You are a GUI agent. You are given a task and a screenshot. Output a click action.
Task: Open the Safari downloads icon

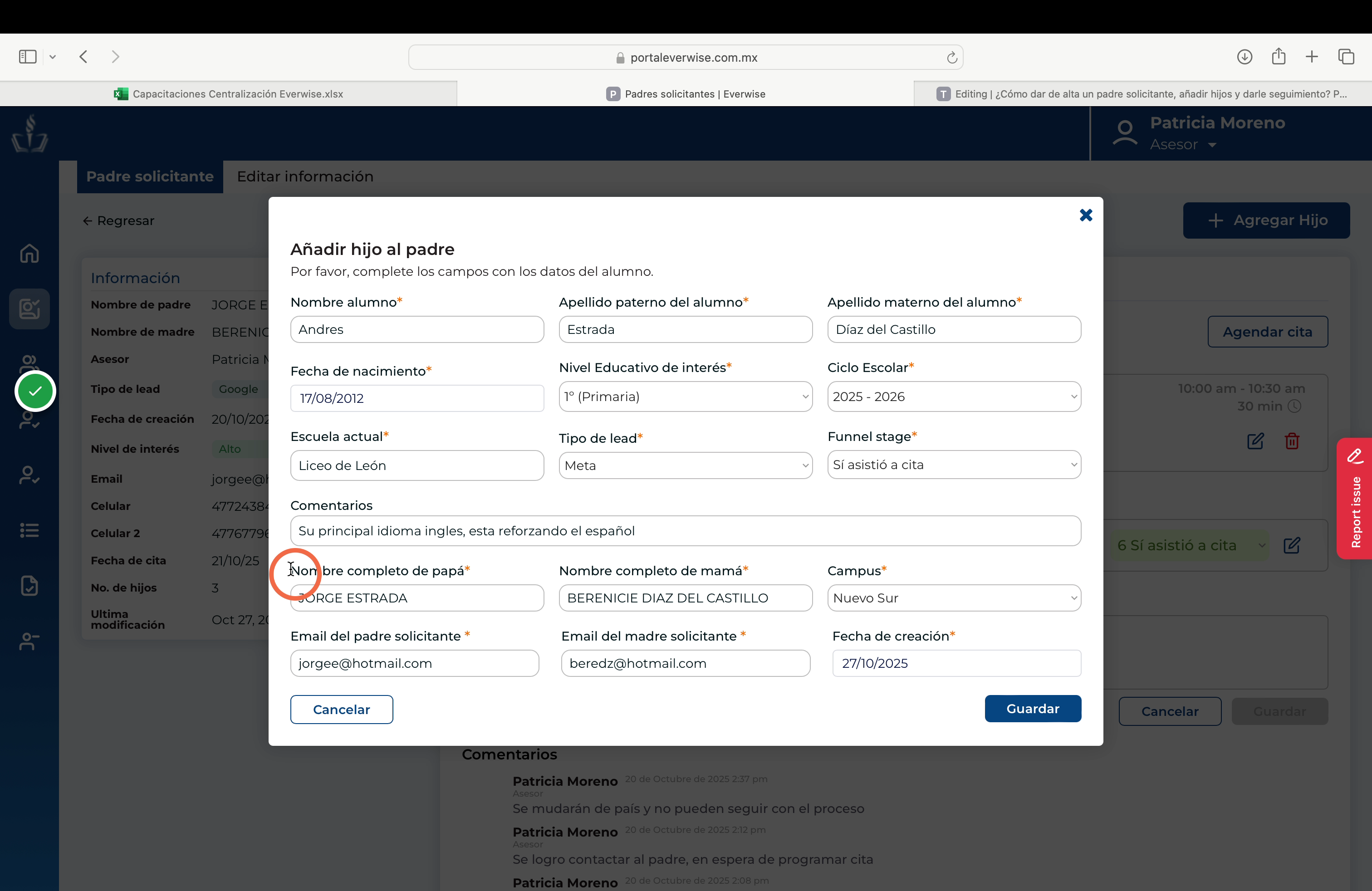(x=1244, y=56)
